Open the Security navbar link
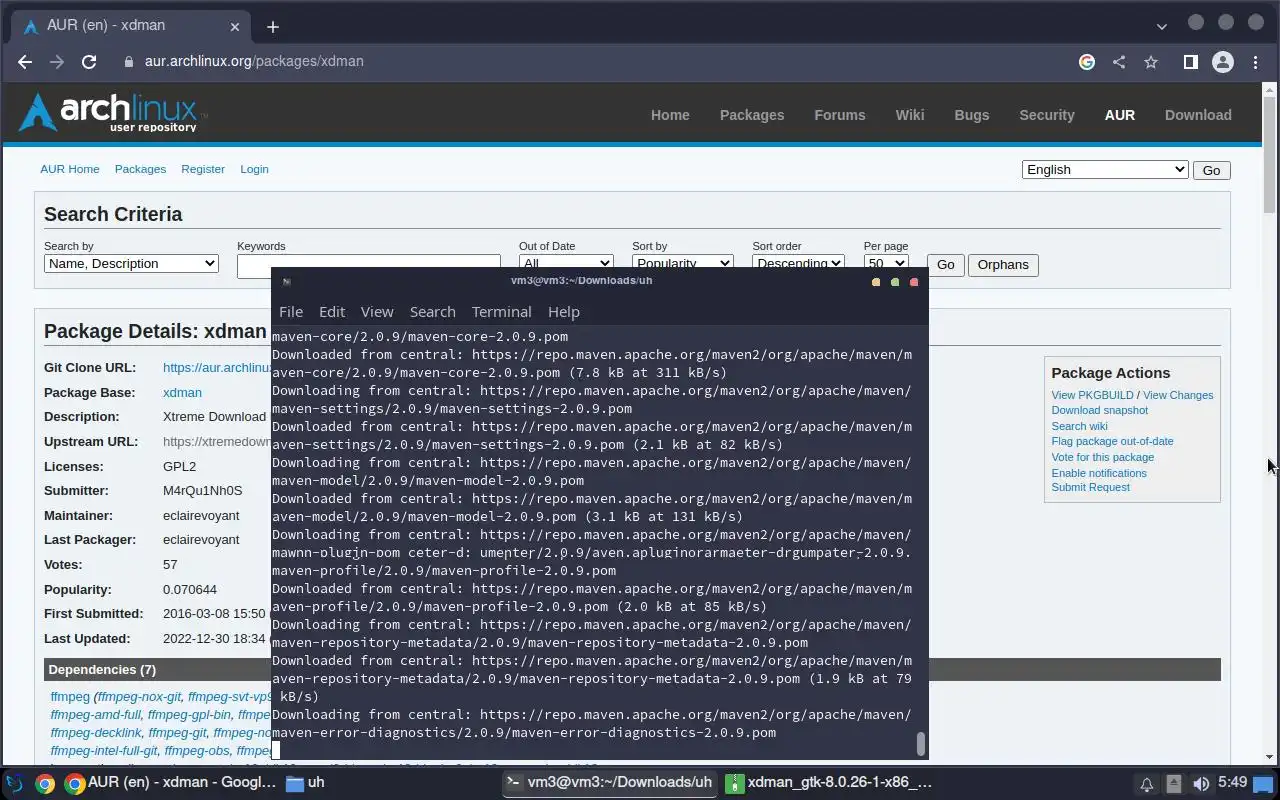The width and height of the screenshot is (1280, 800). (1047, 115)
